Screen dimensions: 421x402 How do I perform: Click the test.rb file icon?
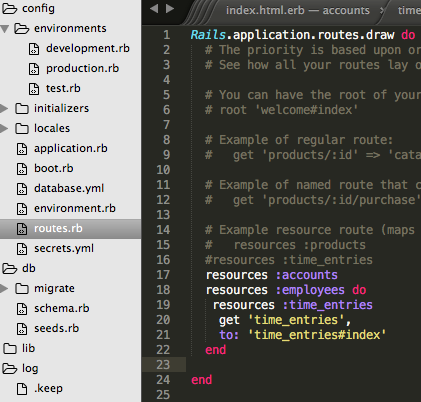coord(34,89)
